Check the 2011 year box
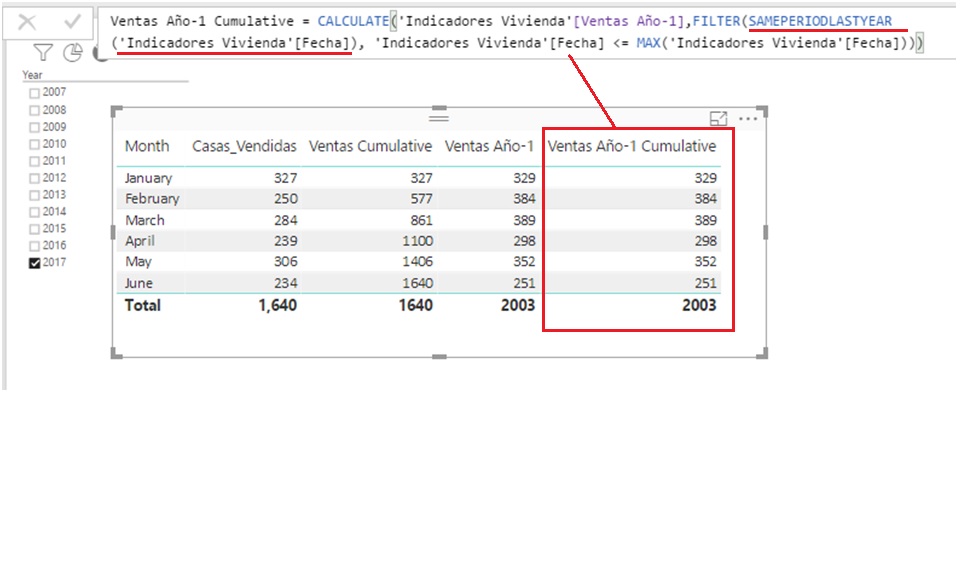This screenshot has width=975, height=588. [x=35, y=162]
